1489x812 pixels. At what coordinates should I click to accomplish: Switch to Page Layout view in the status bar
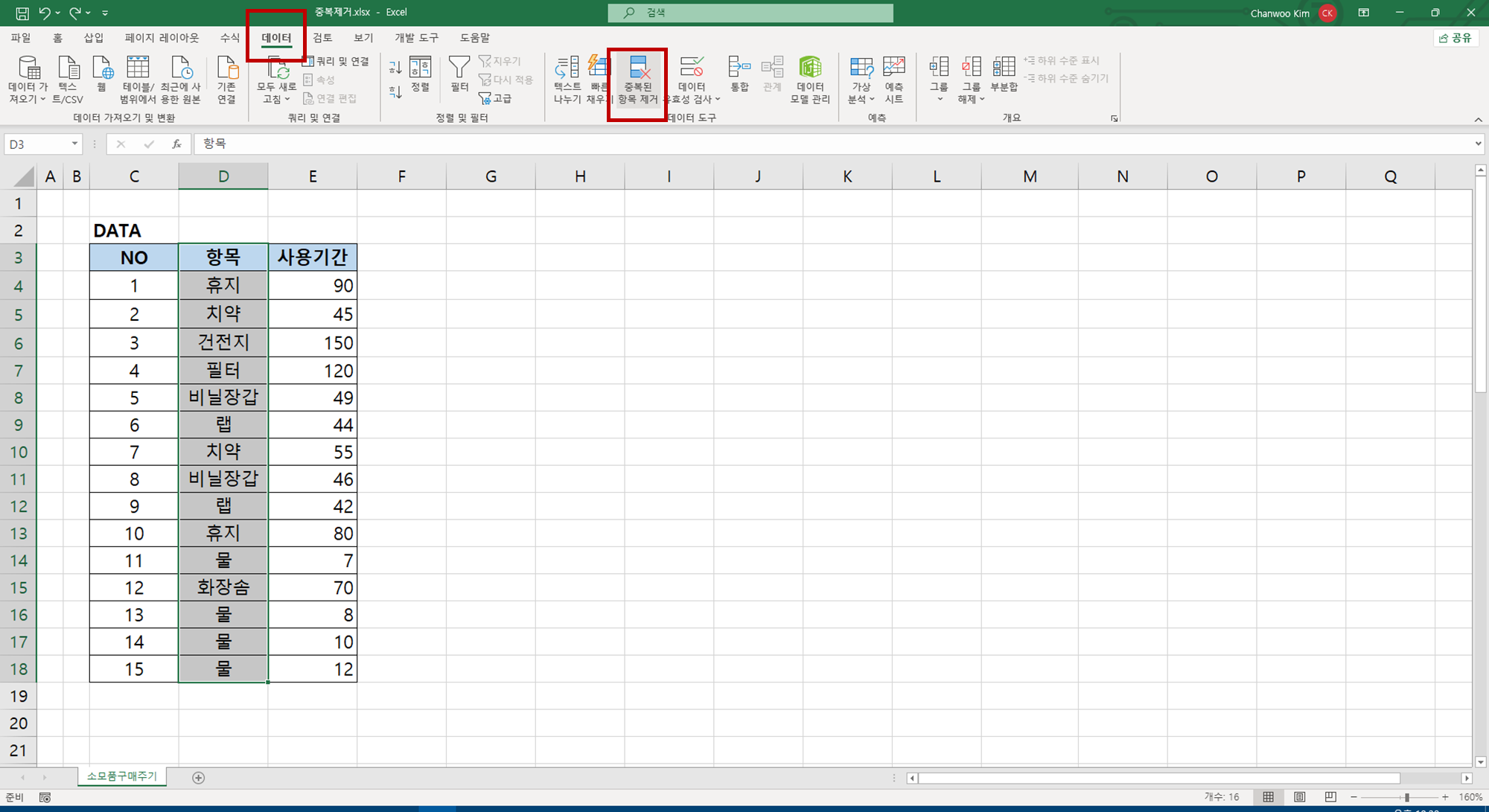click(1299, 797)
